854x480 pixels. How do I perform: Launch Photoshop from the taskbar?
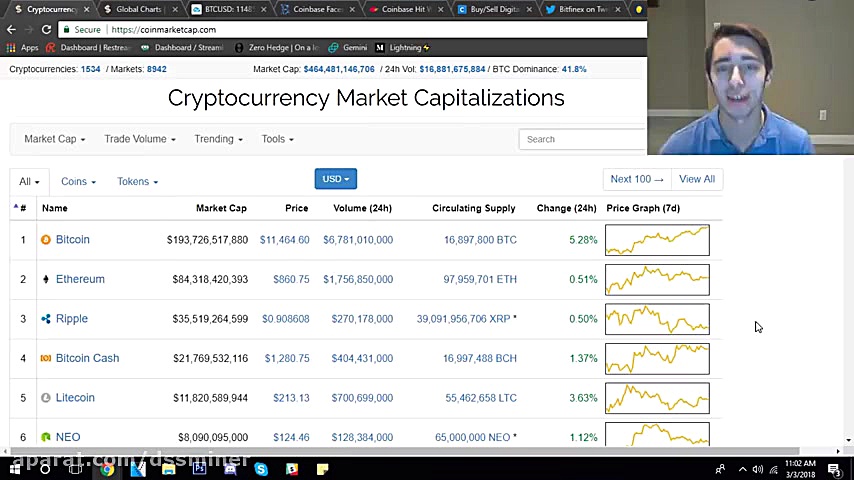click(x=199, y=469)
